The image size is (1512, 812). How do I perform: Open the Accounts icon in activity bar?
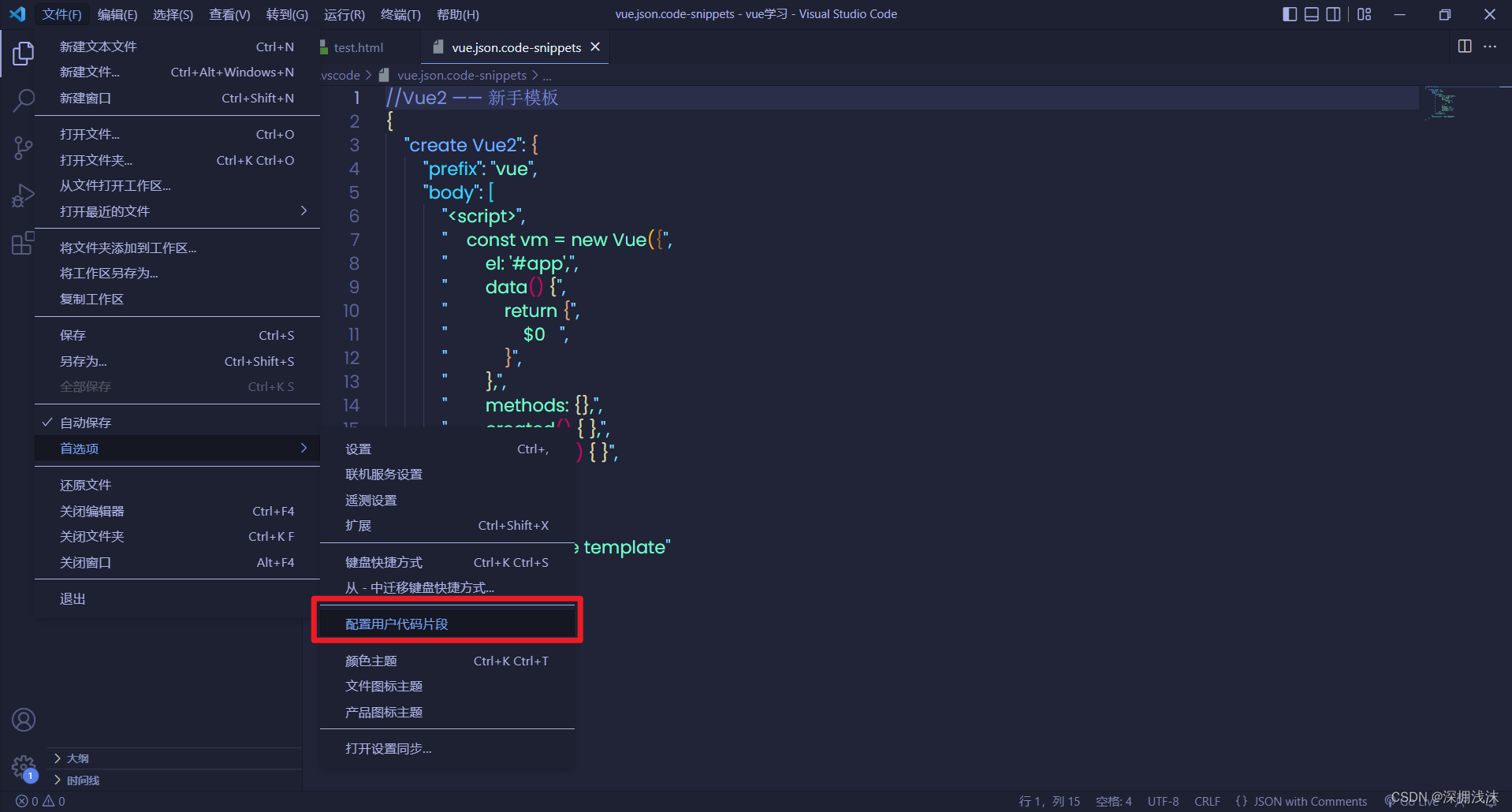pyautogui.click(x=24, y=720)
